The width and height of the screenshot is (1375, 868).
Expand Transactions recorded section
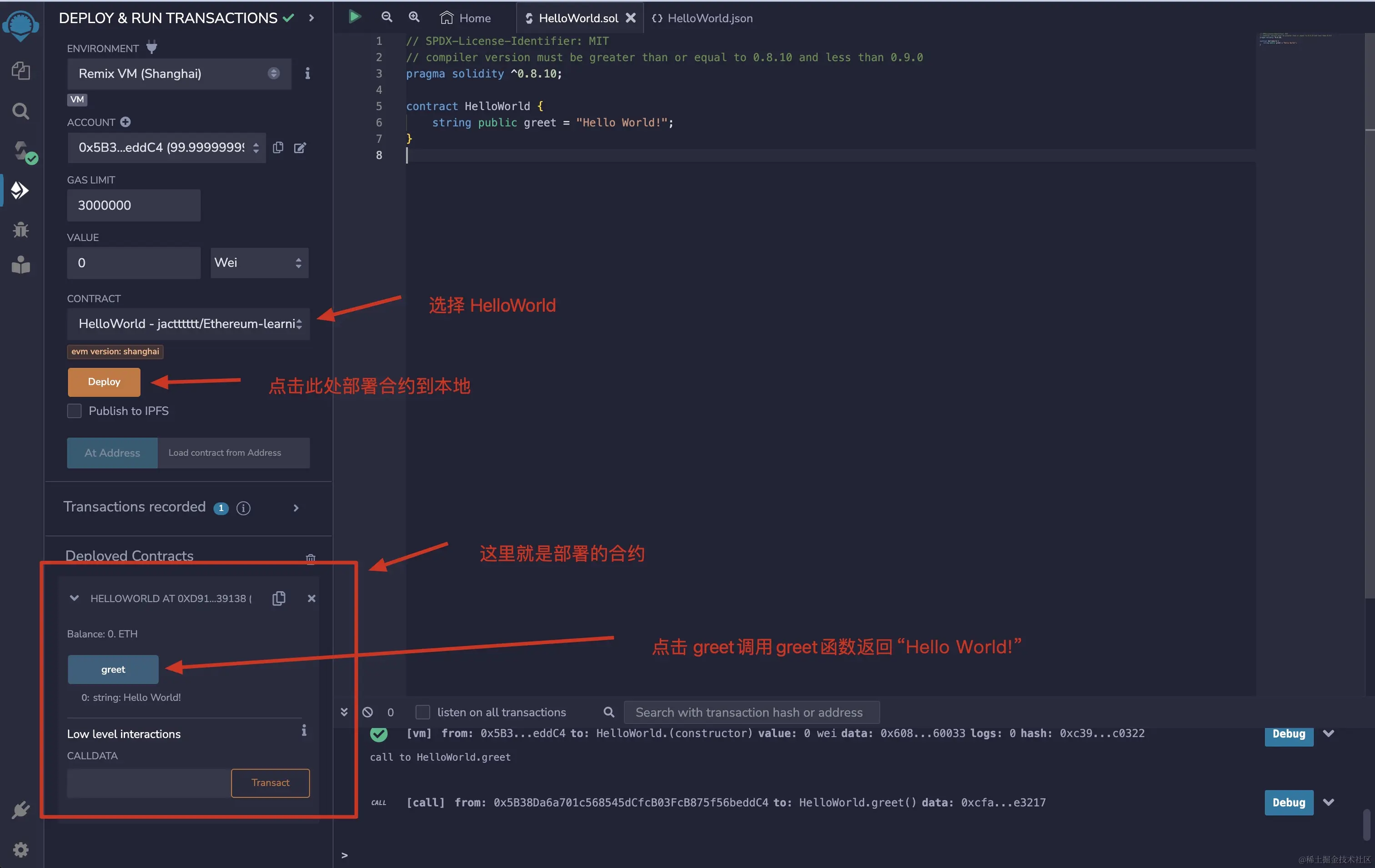pos(296,507)
